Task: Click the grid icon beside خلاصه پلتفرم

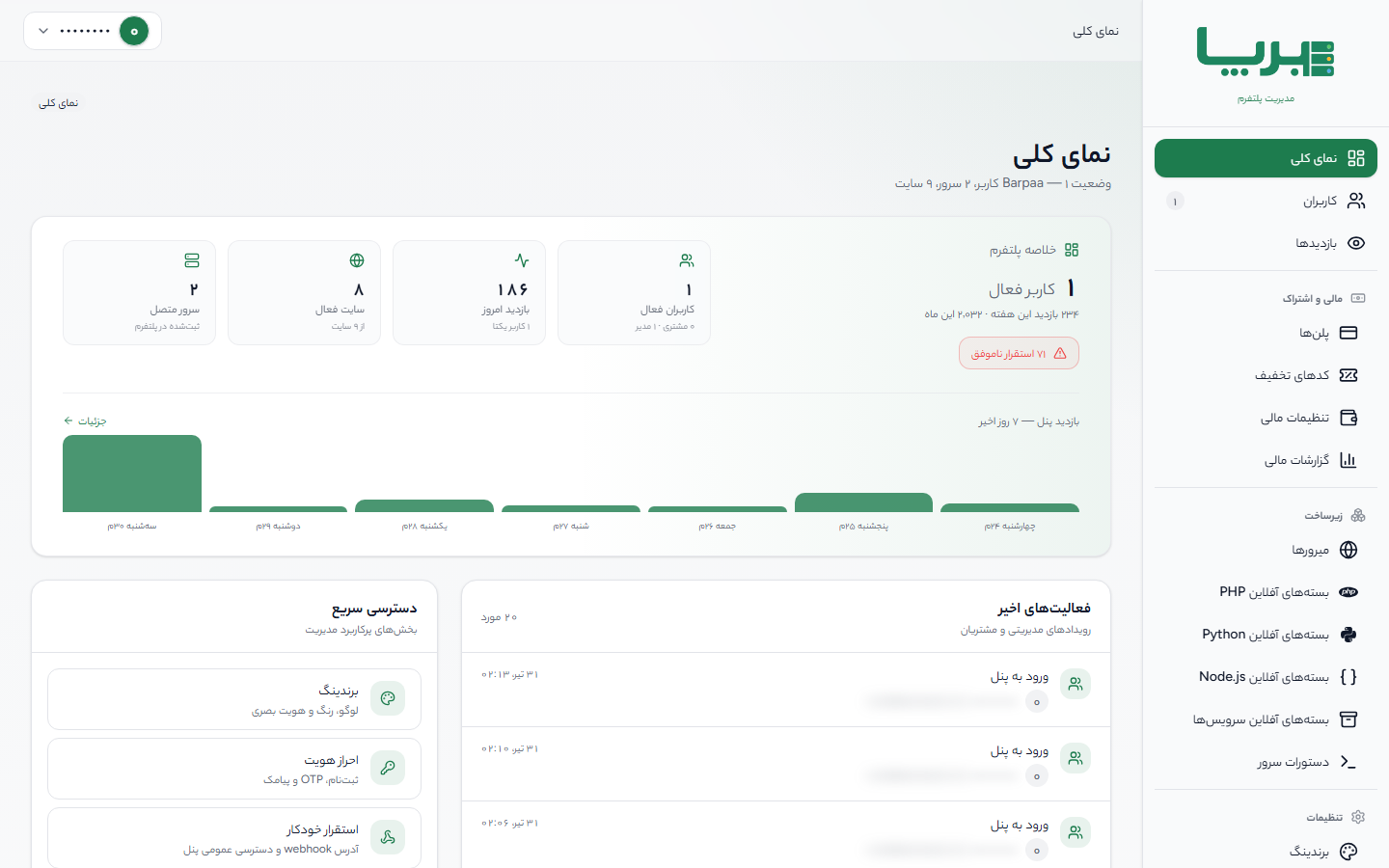Action: tap(1072, 250)
